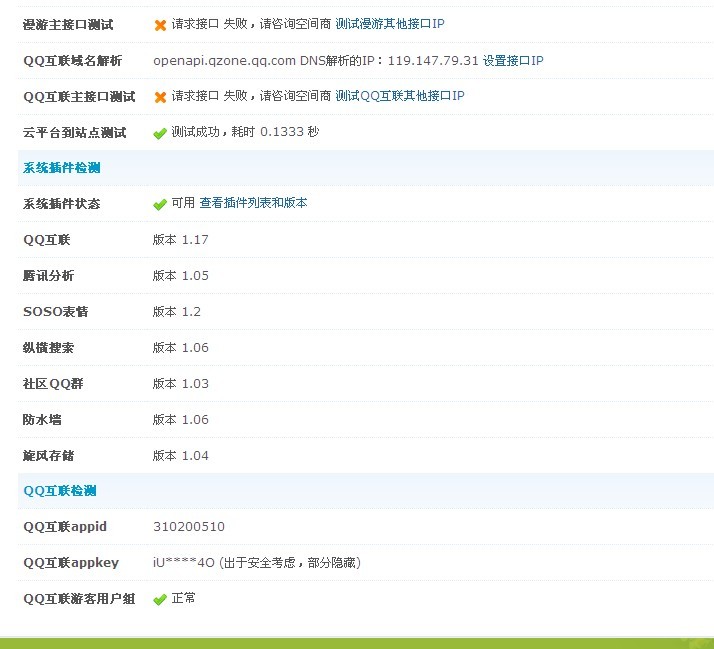This screenshot has width=714, height=649.
Task: Click the SOSO表情 row label
Action: click(56, 312)
